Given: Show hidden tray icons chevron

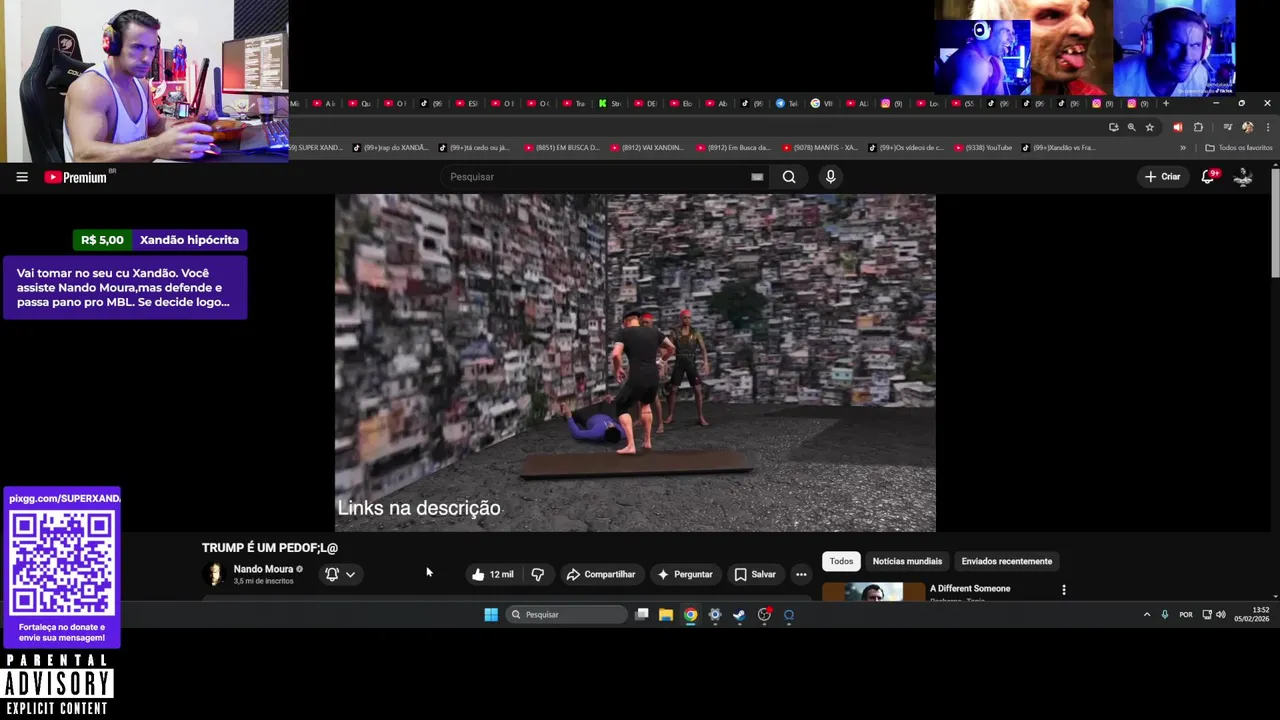Looking at the screenshot, I should pos(1147,615).
